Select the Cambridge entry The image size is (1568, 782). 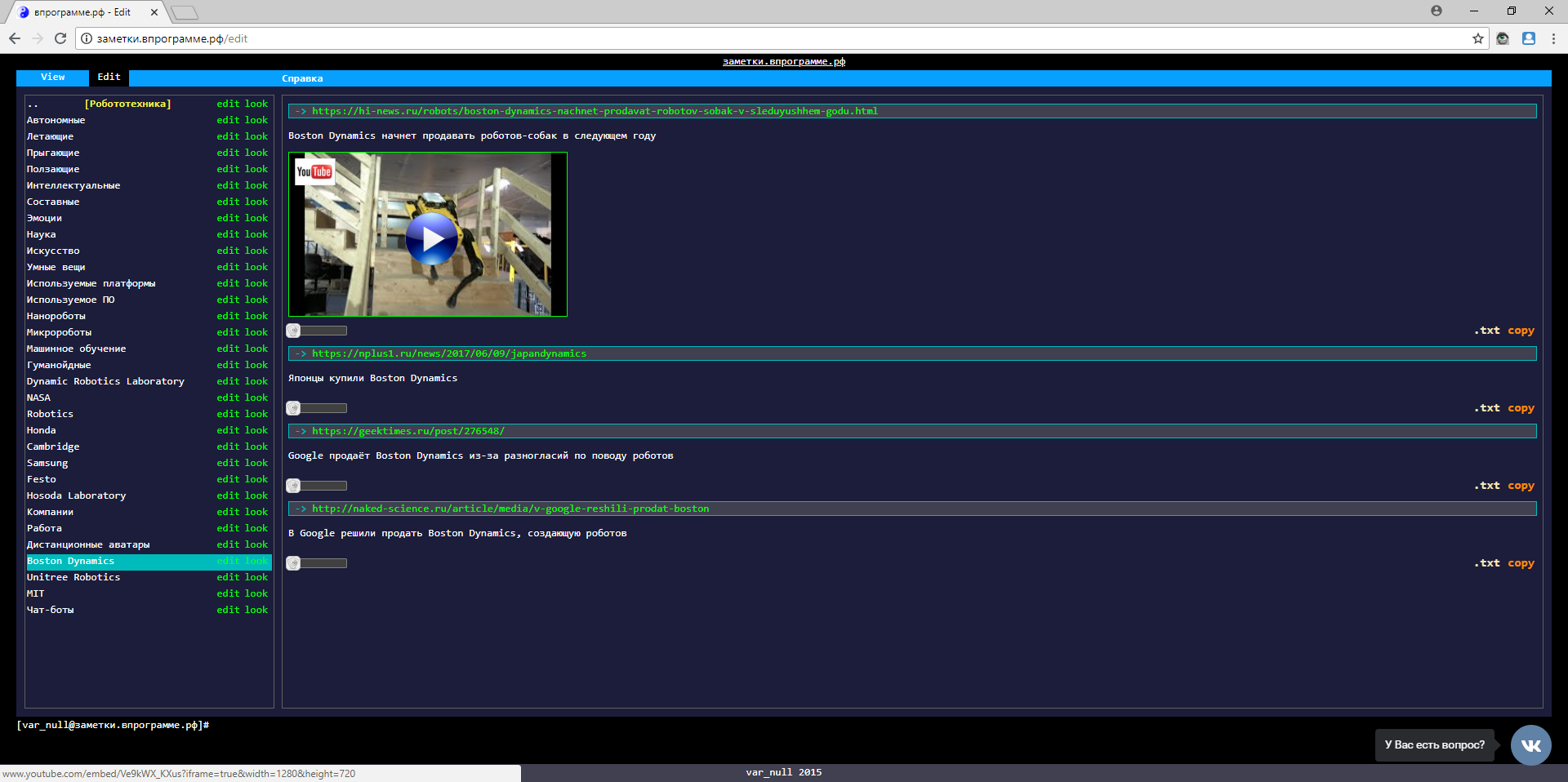pyautogui.click(x=53, y=447)
